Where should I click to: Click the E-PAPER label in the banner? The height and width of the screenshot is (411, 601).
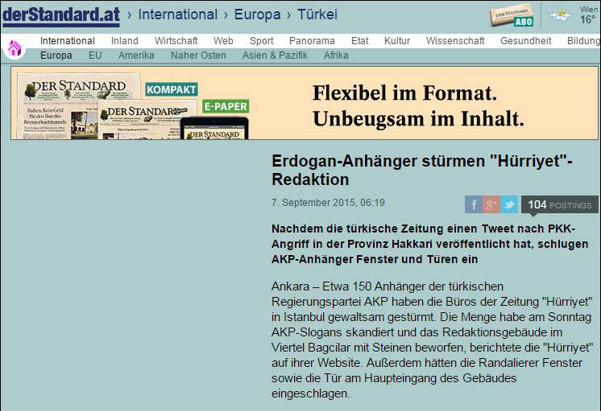pyautogui.click(x=225, y=106)
